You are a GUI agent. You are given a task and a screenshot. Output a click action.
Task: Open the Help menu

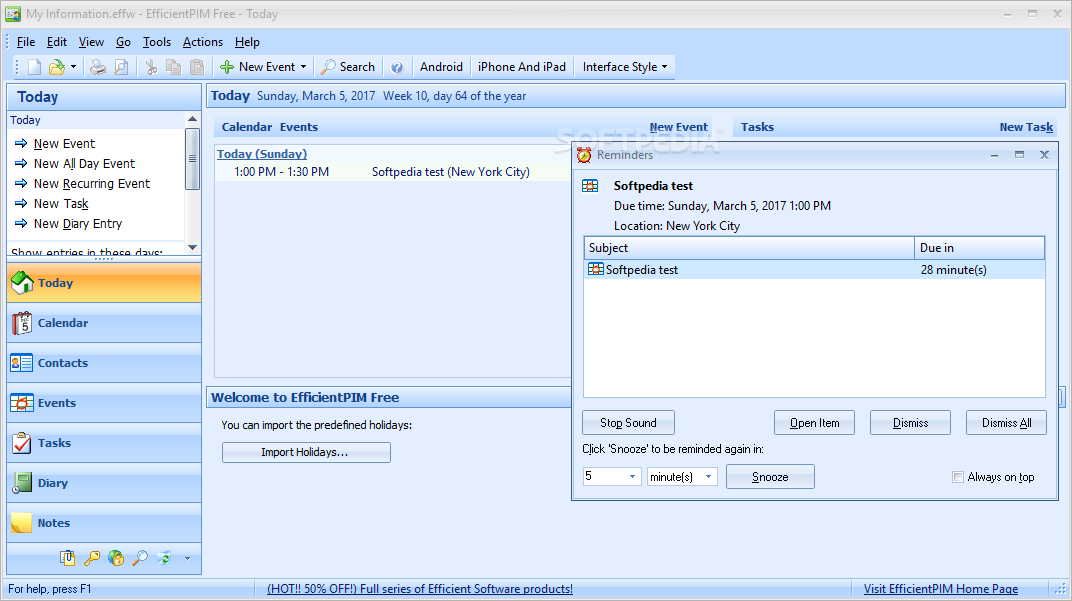coord(247,42)
